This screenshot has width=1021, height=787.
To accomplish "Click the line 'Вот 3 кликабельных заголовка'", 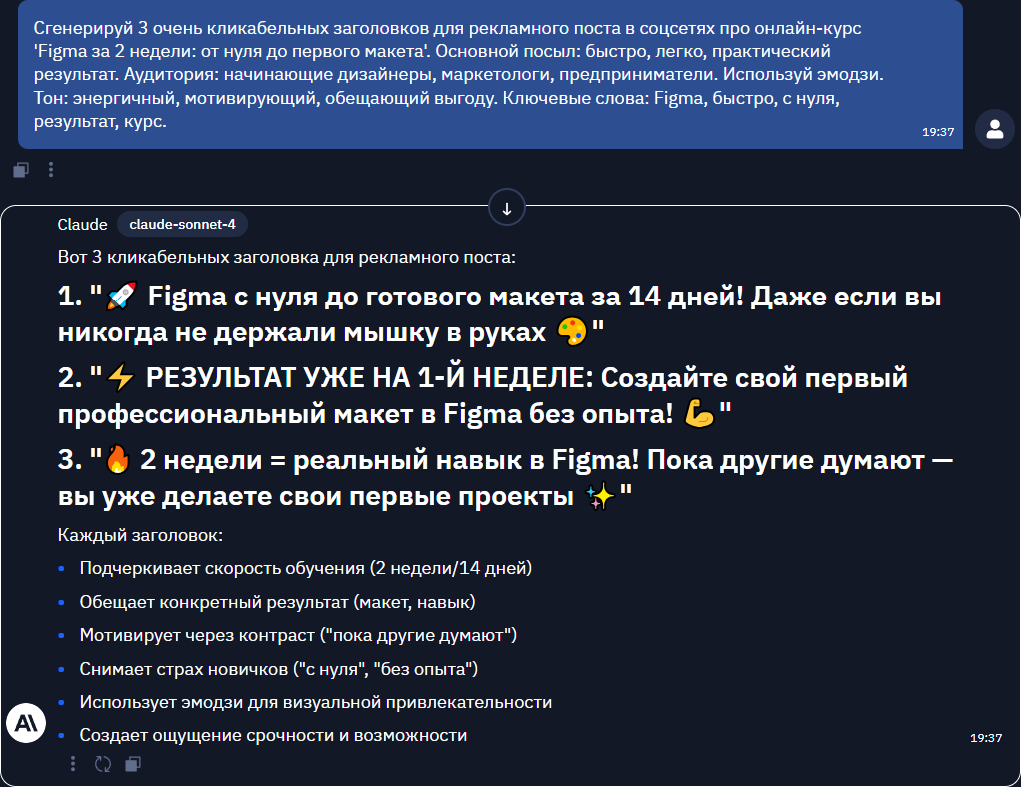I will (287, 258).
